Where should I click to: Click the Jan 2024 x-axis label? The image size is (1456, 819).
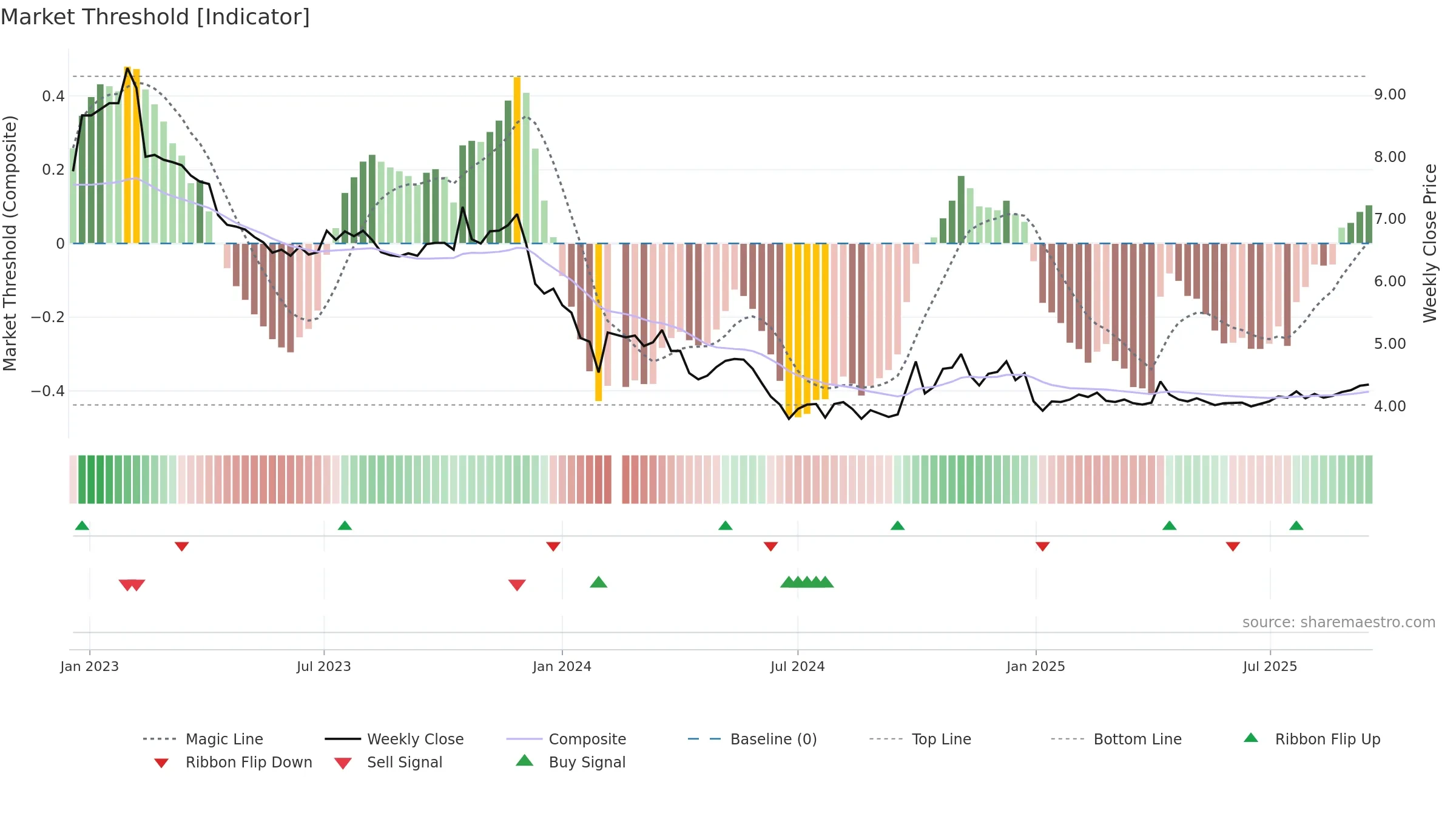coord(562,666)
